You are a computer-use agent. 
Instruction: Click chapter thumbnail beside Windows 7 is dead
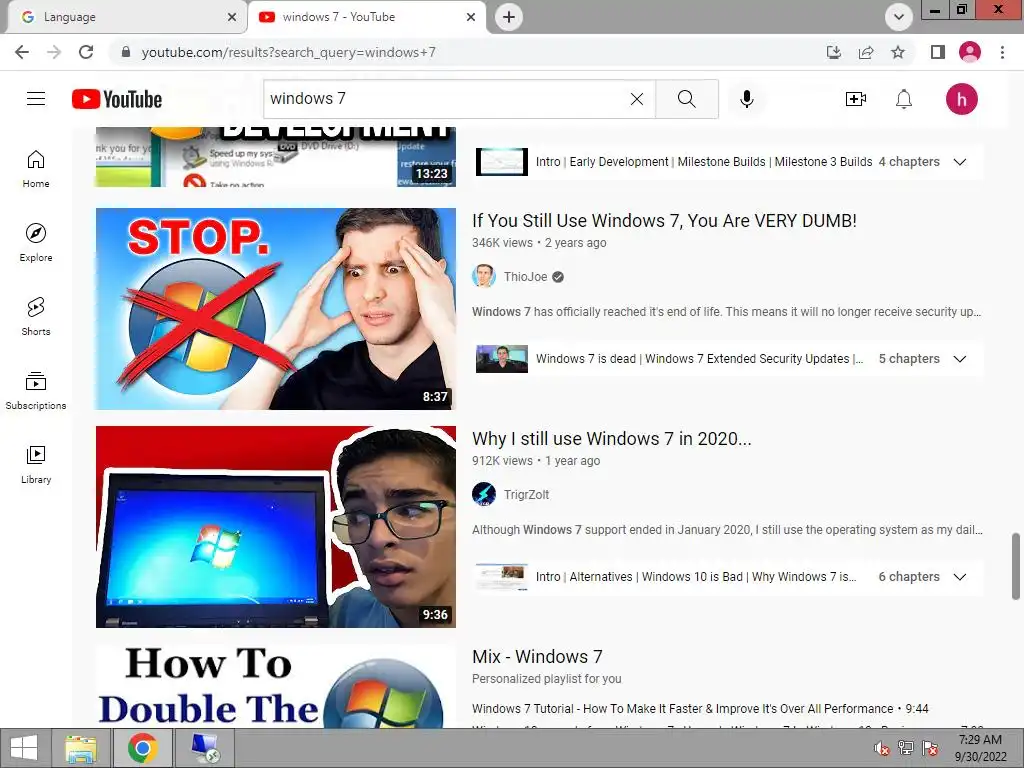tap(502, 359)
